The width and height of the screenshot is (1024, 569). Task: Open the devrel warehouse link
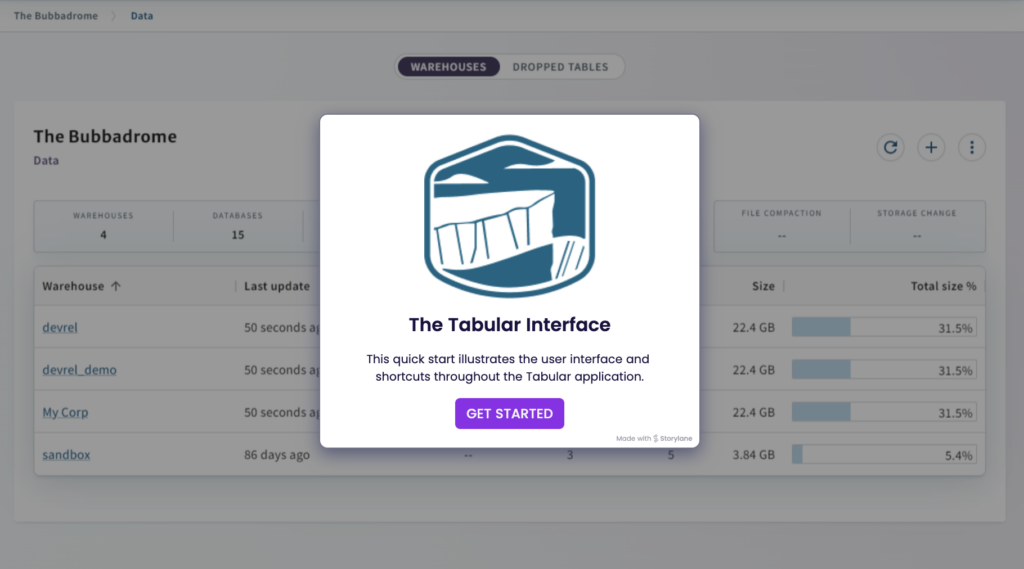coord(59,327)
